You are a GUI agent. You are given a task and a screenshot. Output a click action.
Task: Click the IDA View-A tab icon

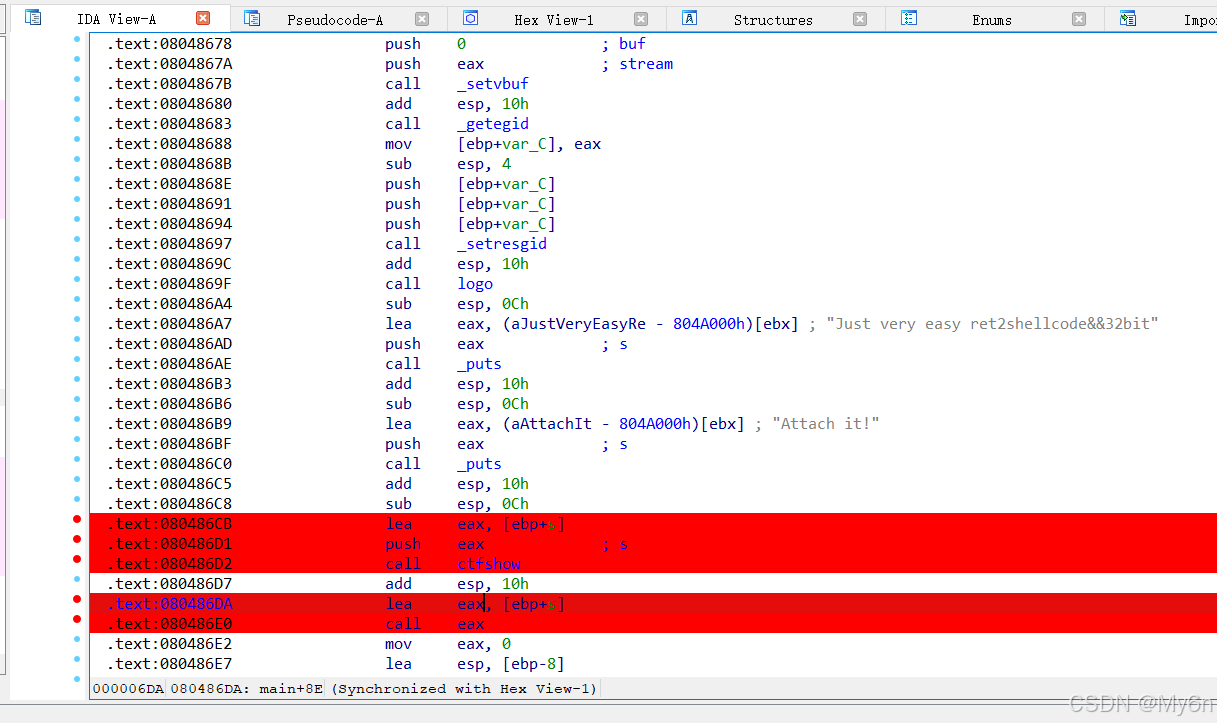pyautogui.click(x=33, y=18)
